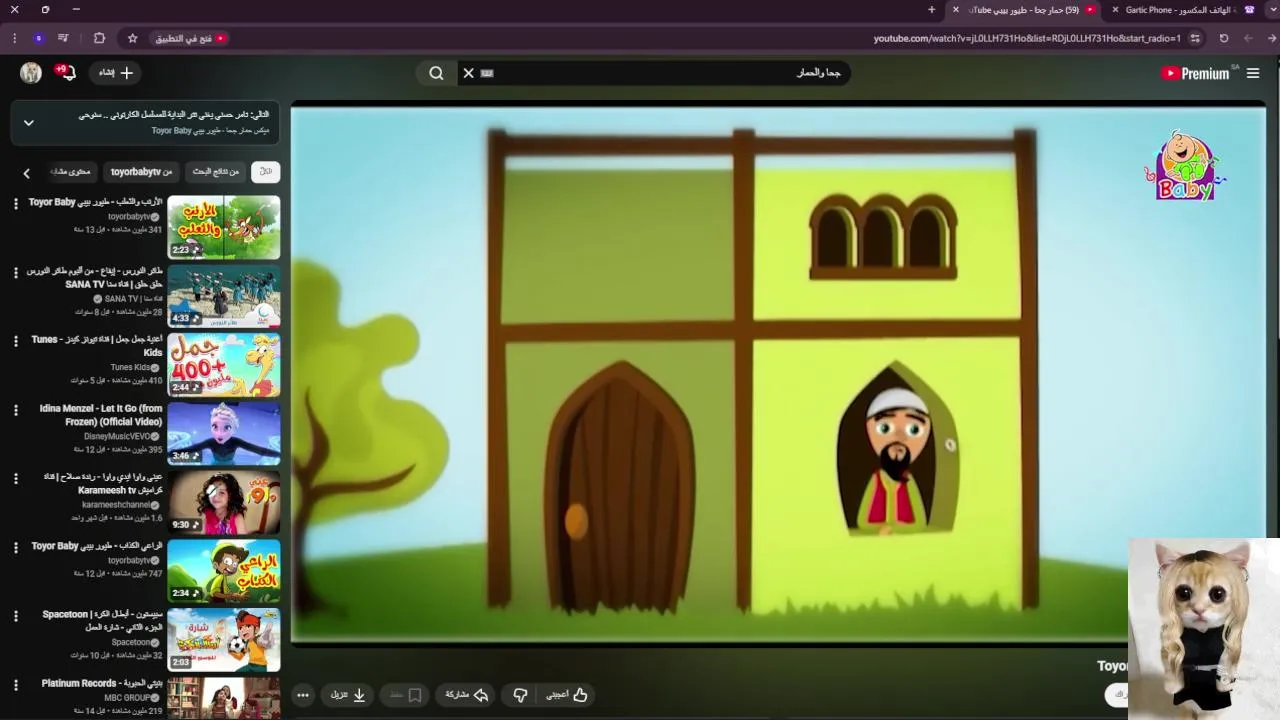Viewport: 1280px width, 720px height.
Task: Click the video player frame
Action: (x=778, y=373)
